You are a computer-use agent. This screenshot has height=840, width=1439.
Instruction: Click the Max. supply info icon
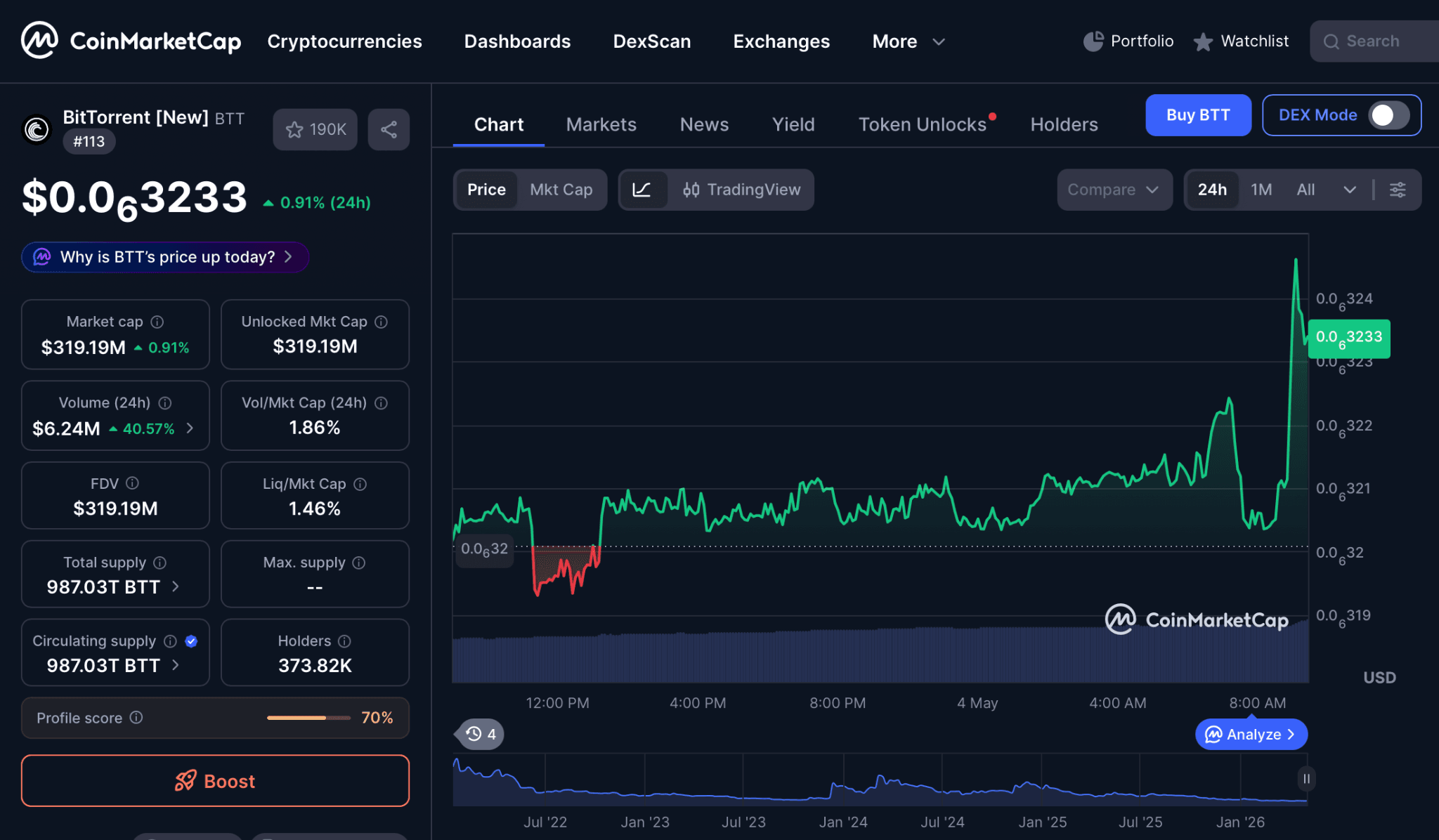coord(358,563)
